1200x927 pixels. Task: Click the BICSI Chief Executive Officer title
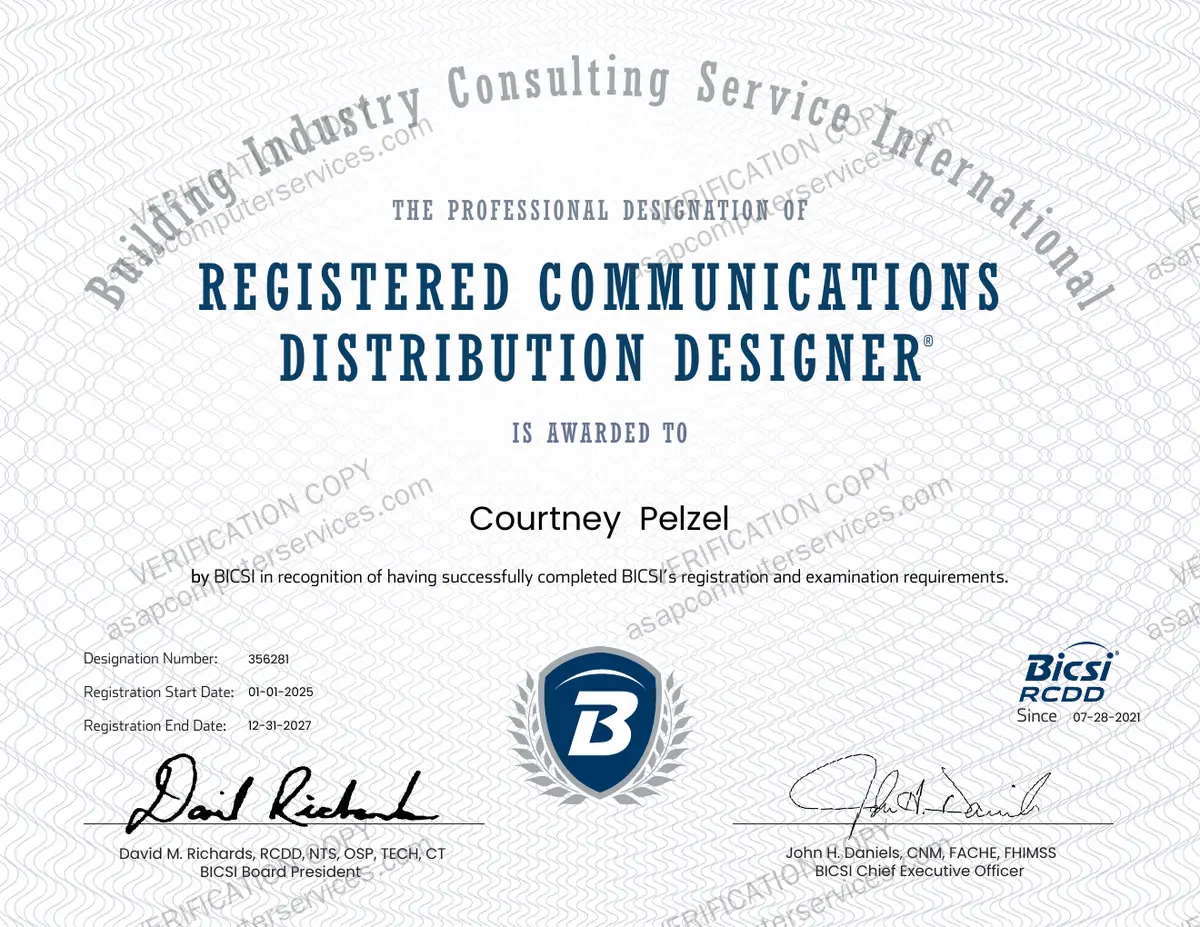pyautogui.click(x=920, y=871)
